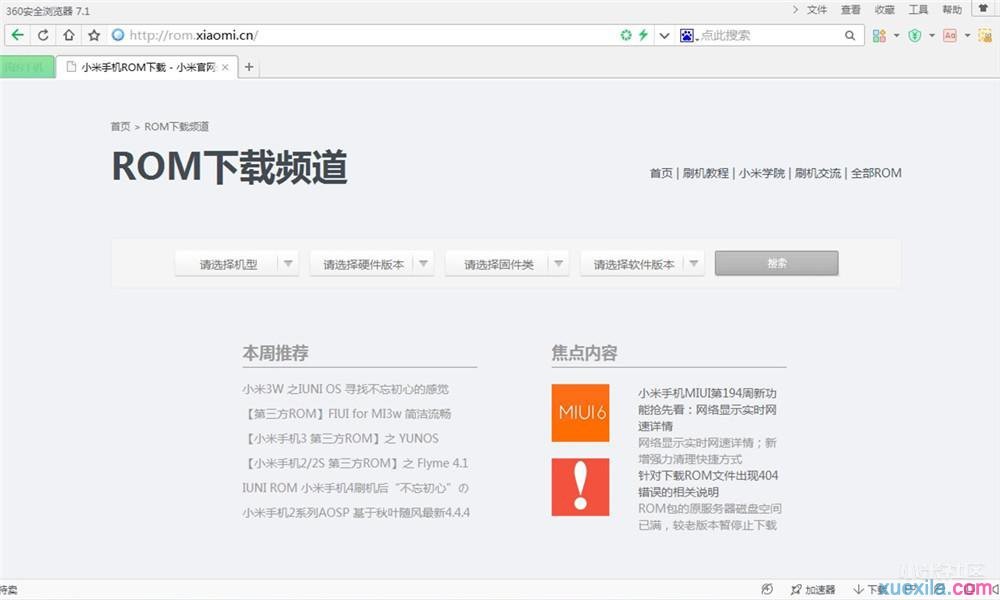Expand the 请选择机型 dropdown
The width and height of the screenshot is (1000, 600).
click(237, 263)
